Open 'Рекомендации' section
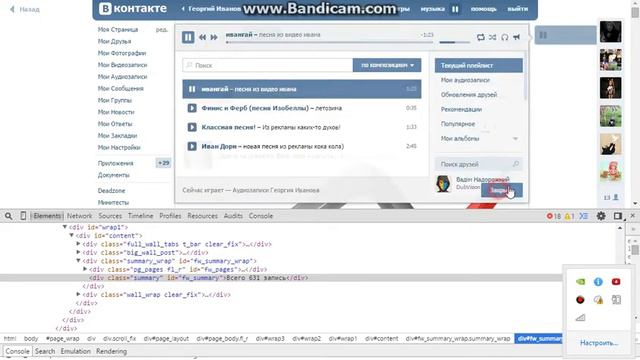This screenshot has width=640, height=360. [x=461, y=109]
